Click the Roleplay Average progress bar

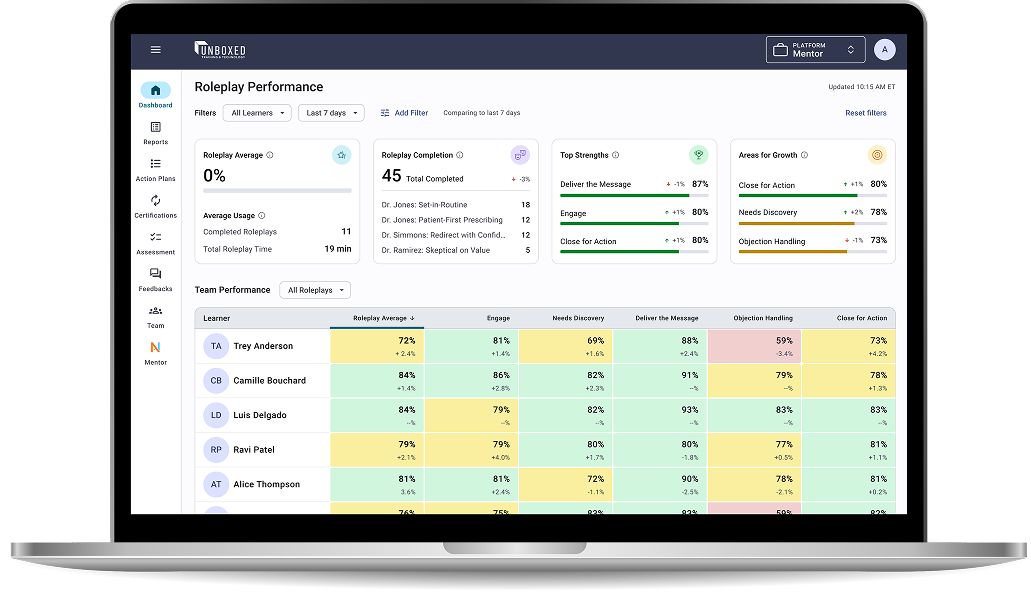point(277,190)
